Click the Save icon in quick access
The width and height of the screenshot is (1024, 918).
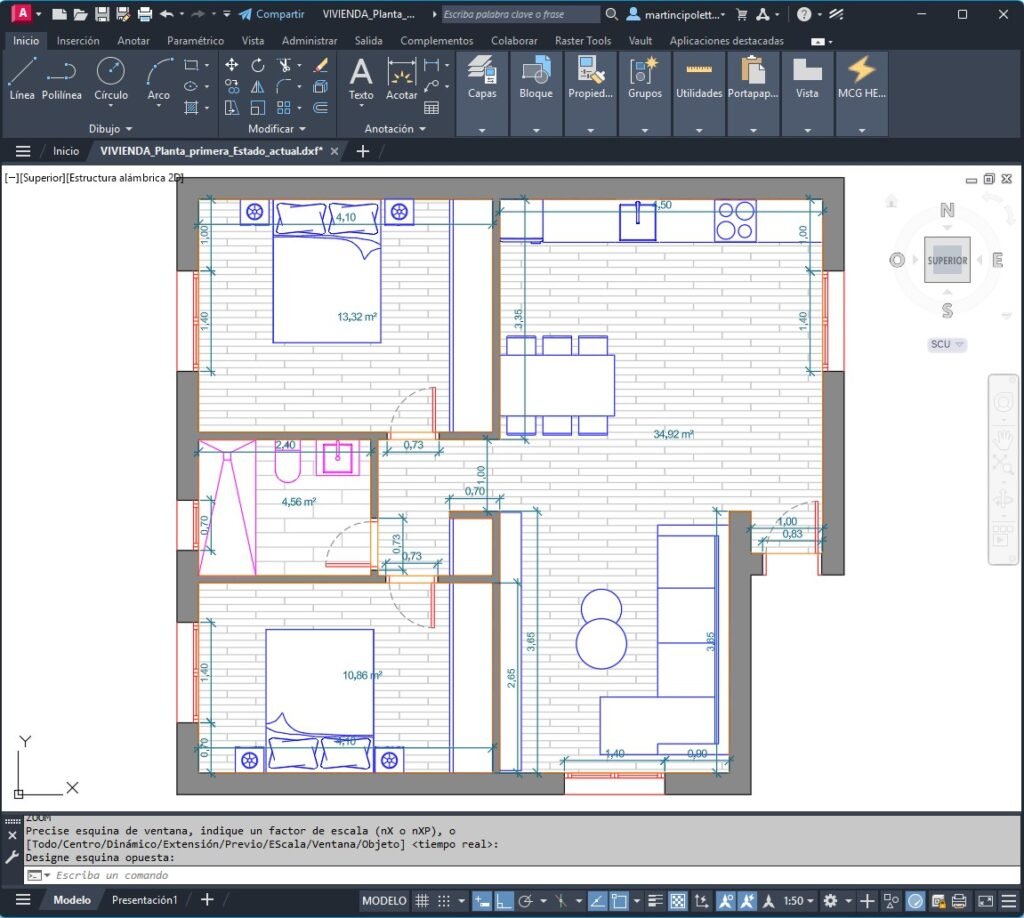(x=102, y=14)
